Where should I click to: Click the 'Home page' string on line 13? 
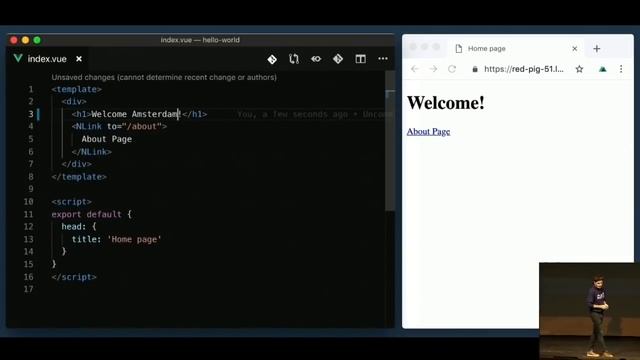(134, 239)
